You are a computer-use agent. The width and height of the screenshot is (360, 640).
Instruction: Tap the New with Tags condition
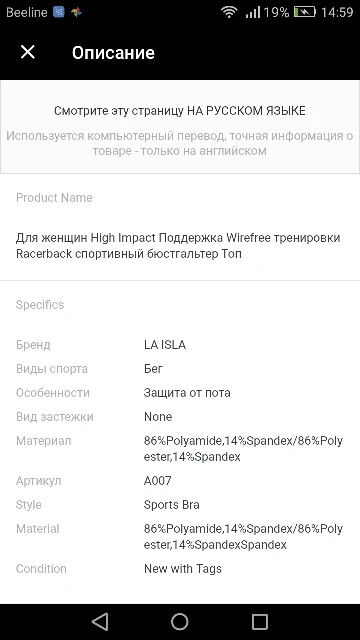(x=182, y=569)
